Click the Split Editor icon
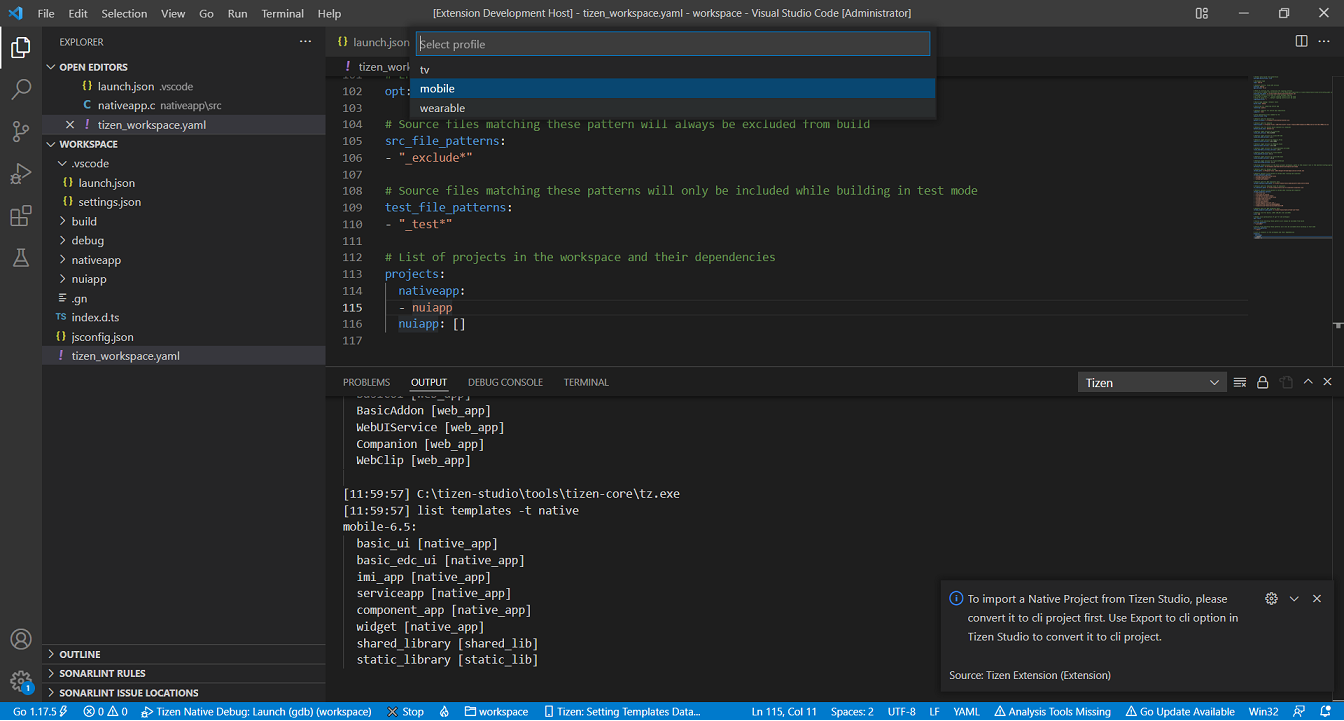This screenshot has height=721, width=1344. [1301, 41]
